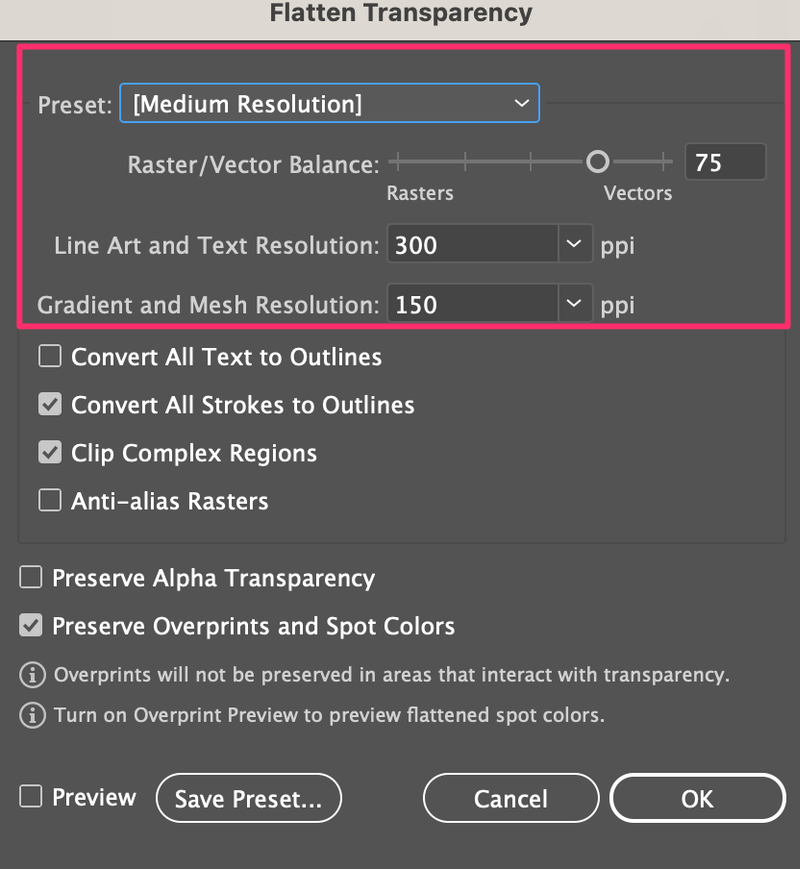800x869 pixels.
Task: Disable Preserve Overprints and Spot Colors
Action: click(30, 626)
